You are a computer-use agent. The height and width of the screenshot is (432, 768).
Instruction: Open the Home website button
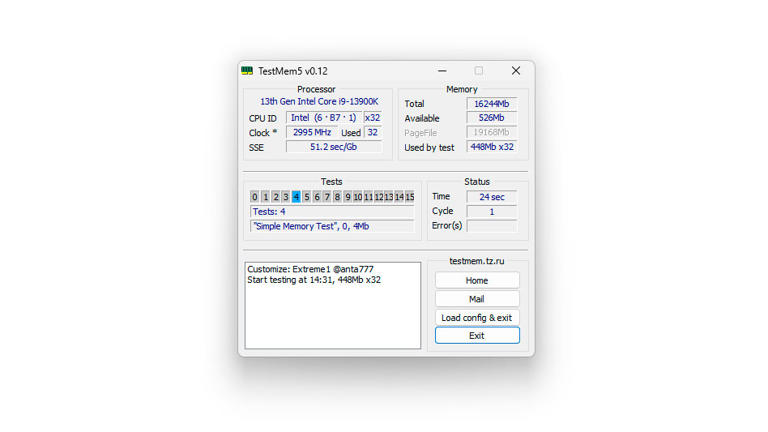[x=477, y=280]
